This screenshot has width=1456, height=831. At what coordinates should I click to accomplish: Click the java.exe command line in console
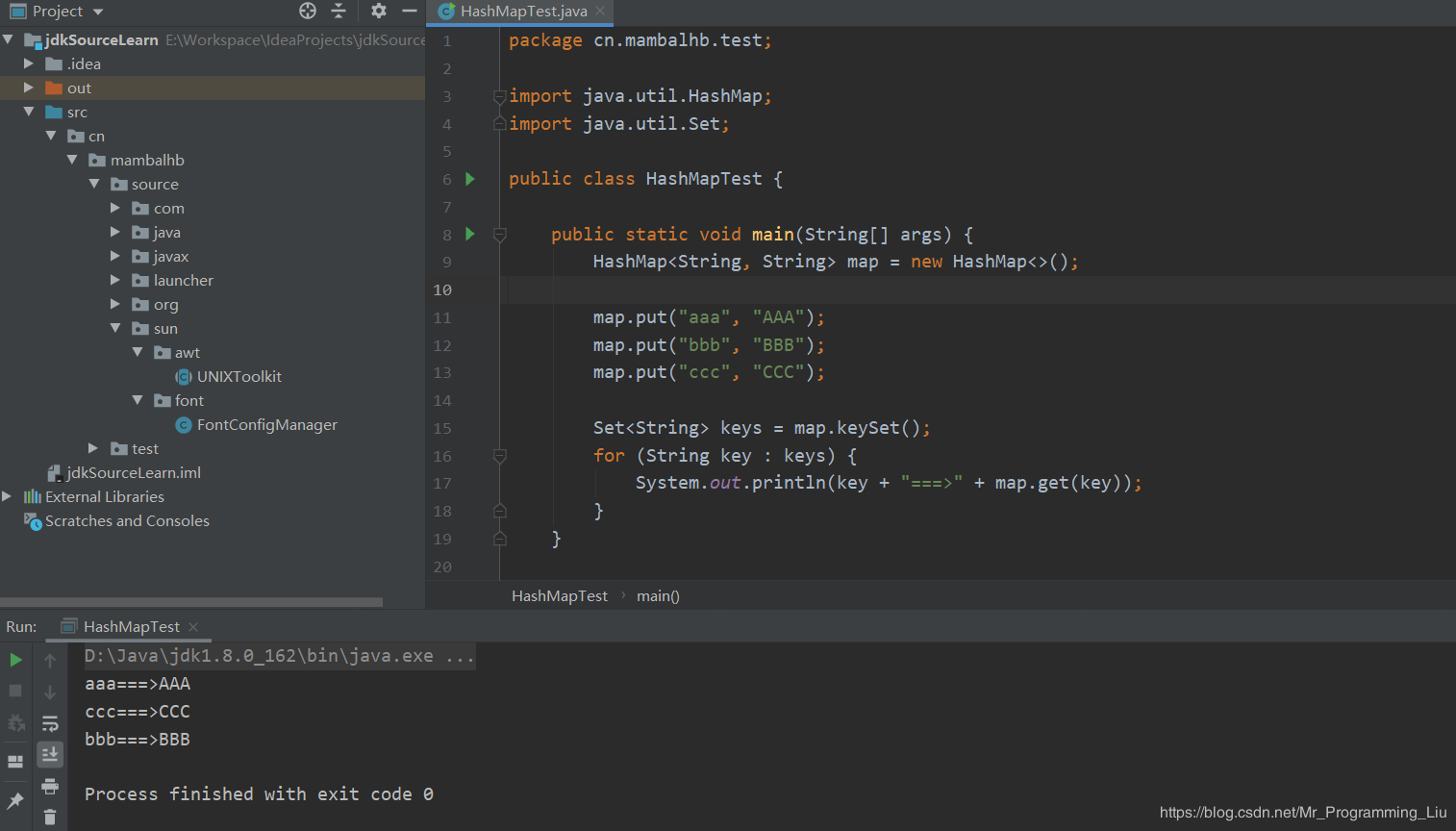[x=279, y=656]
